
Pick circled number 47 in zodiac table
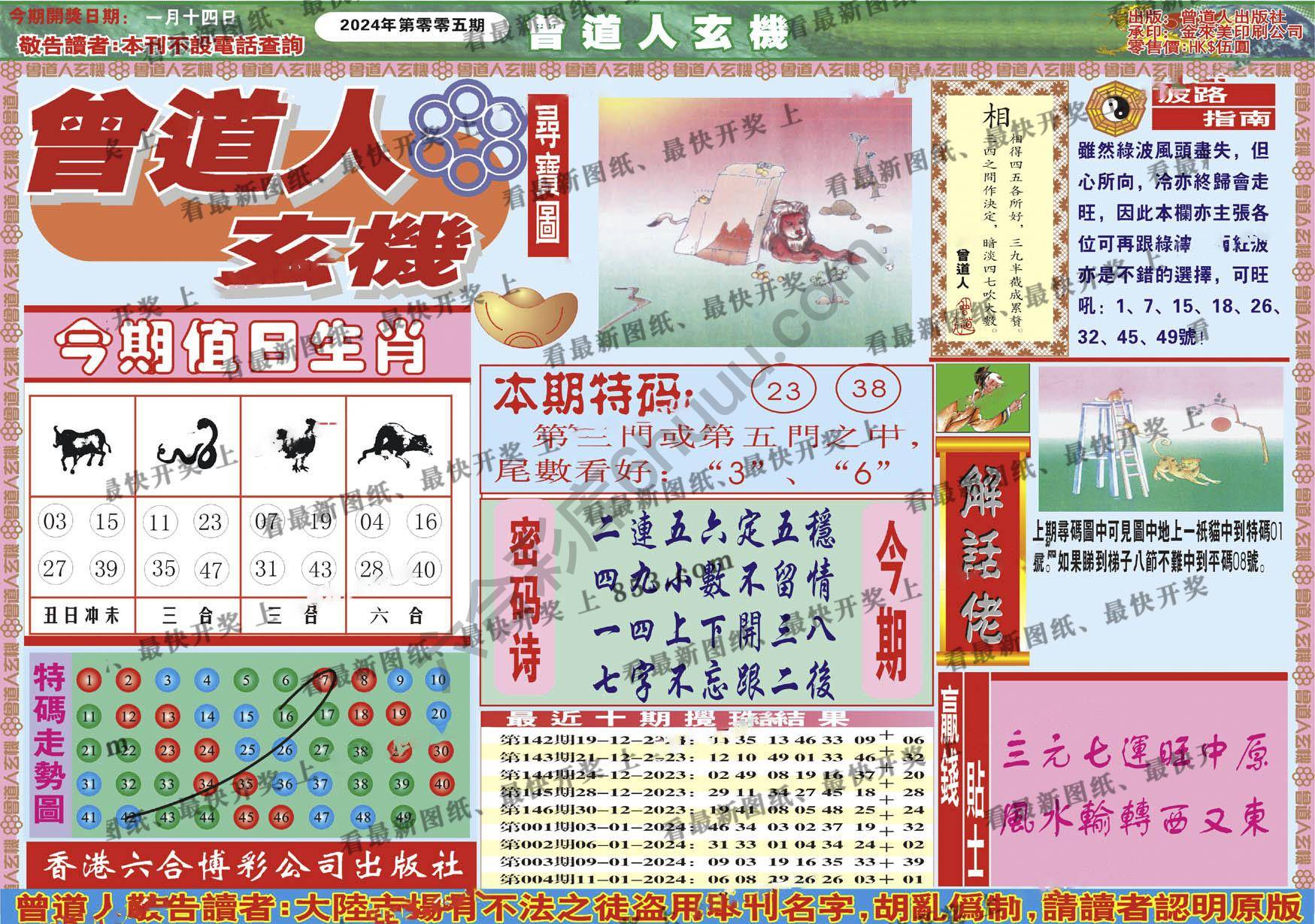(x=211, y=570)
